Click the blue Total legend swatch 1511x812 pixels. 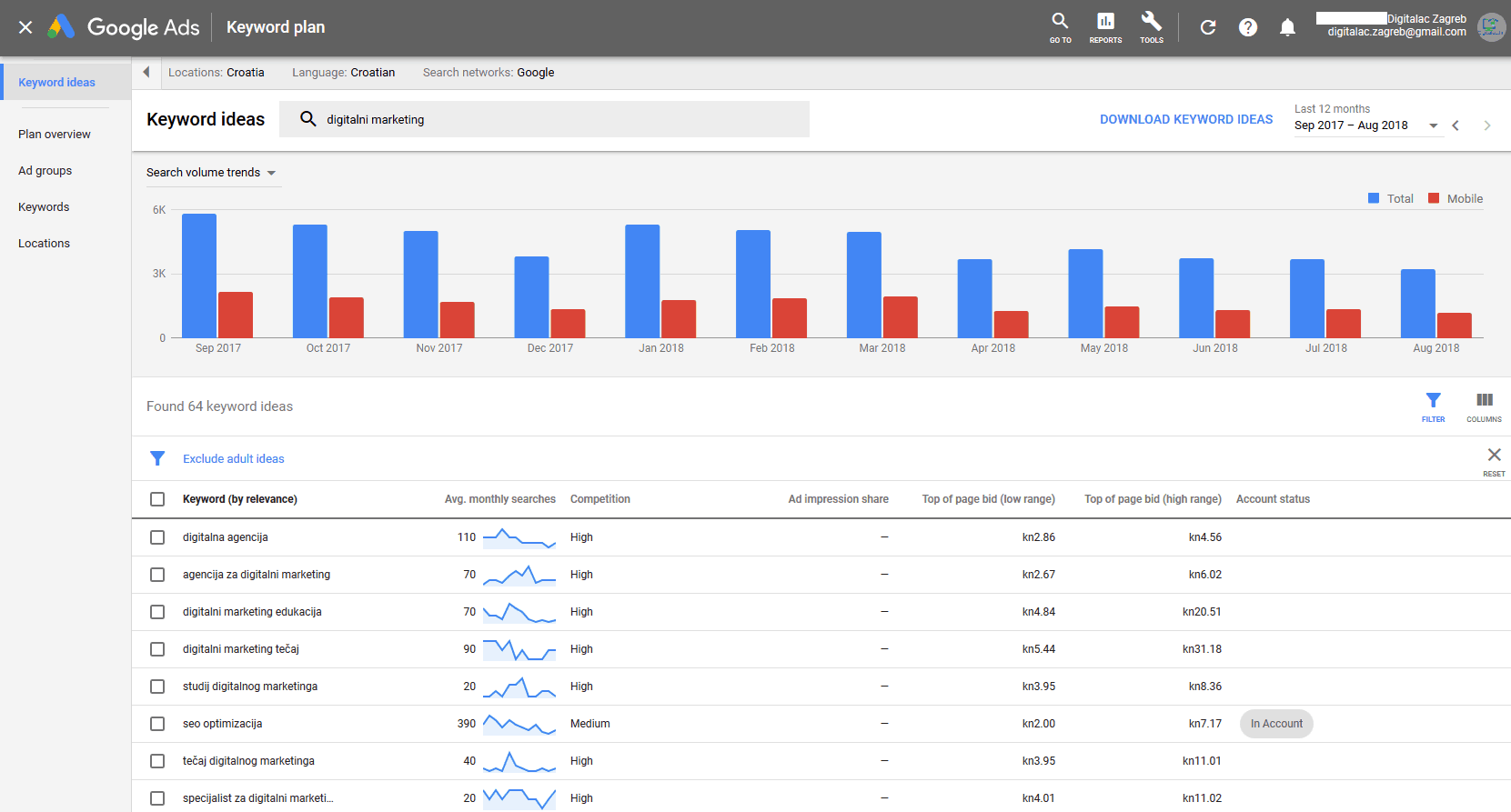[x=1374, y=198]
